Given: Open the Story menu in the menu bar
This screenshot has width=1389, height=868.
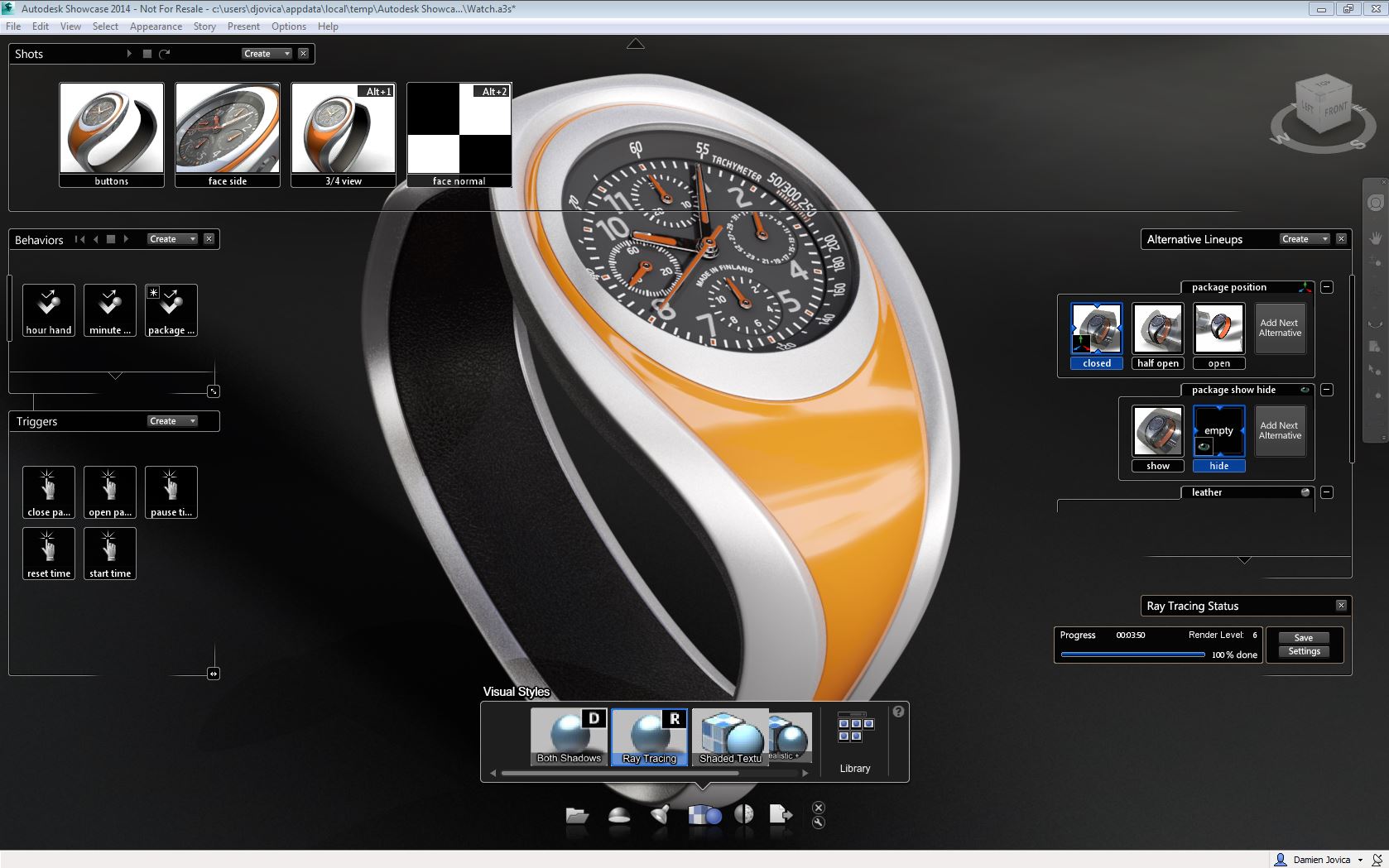Looking at the screenshot, I should tap(204, 26).
